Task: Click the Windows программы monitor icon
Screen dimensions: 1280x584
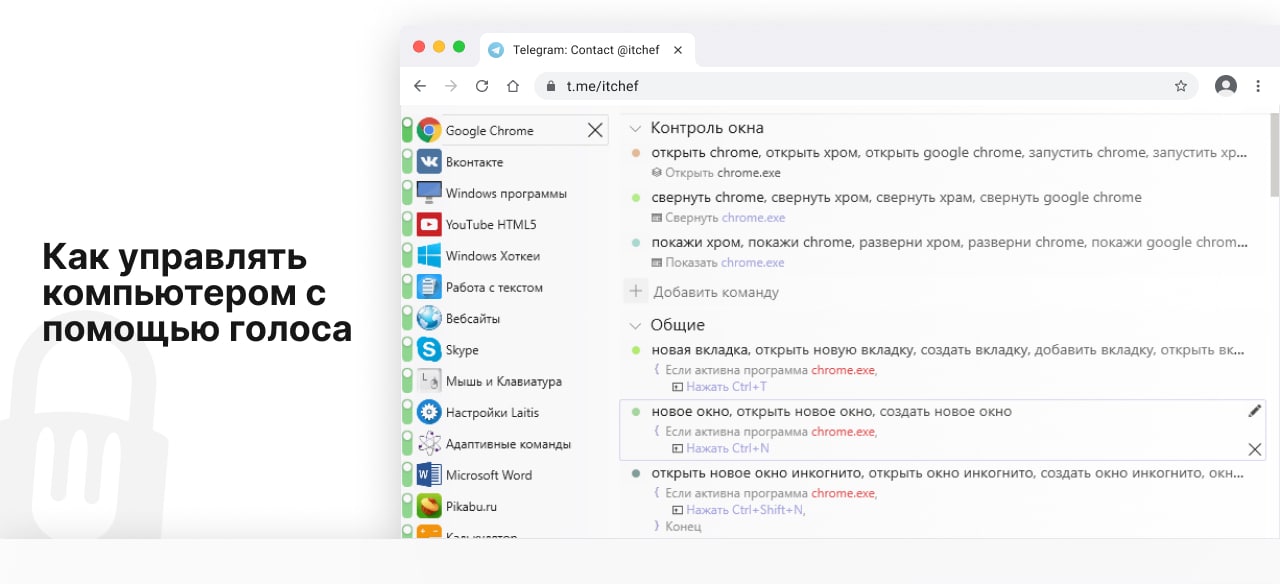Action: pos(429,193)
